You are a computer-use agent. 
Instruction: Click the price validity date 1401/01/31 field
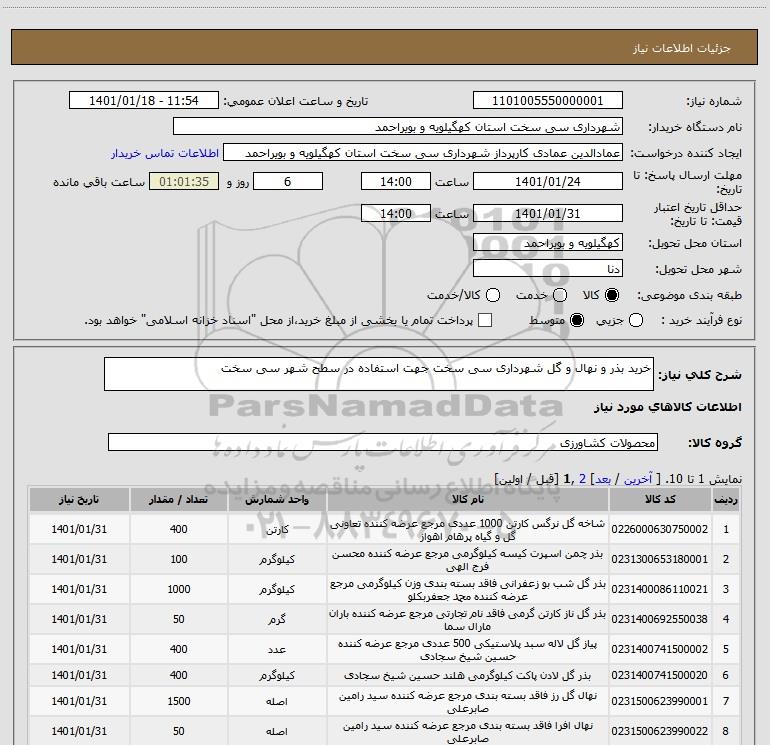[548, 213]
